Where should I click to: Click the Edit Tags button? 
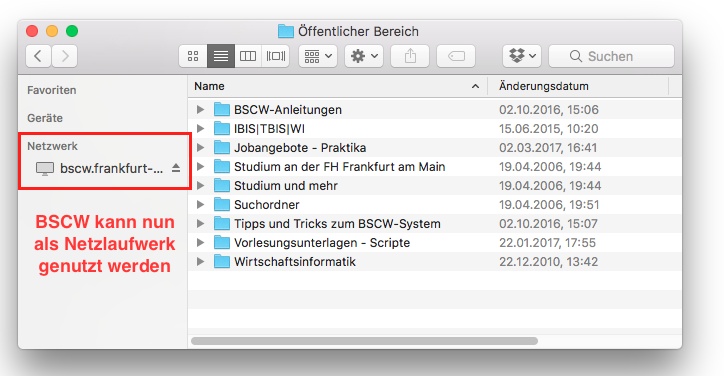tap(456, 56)
